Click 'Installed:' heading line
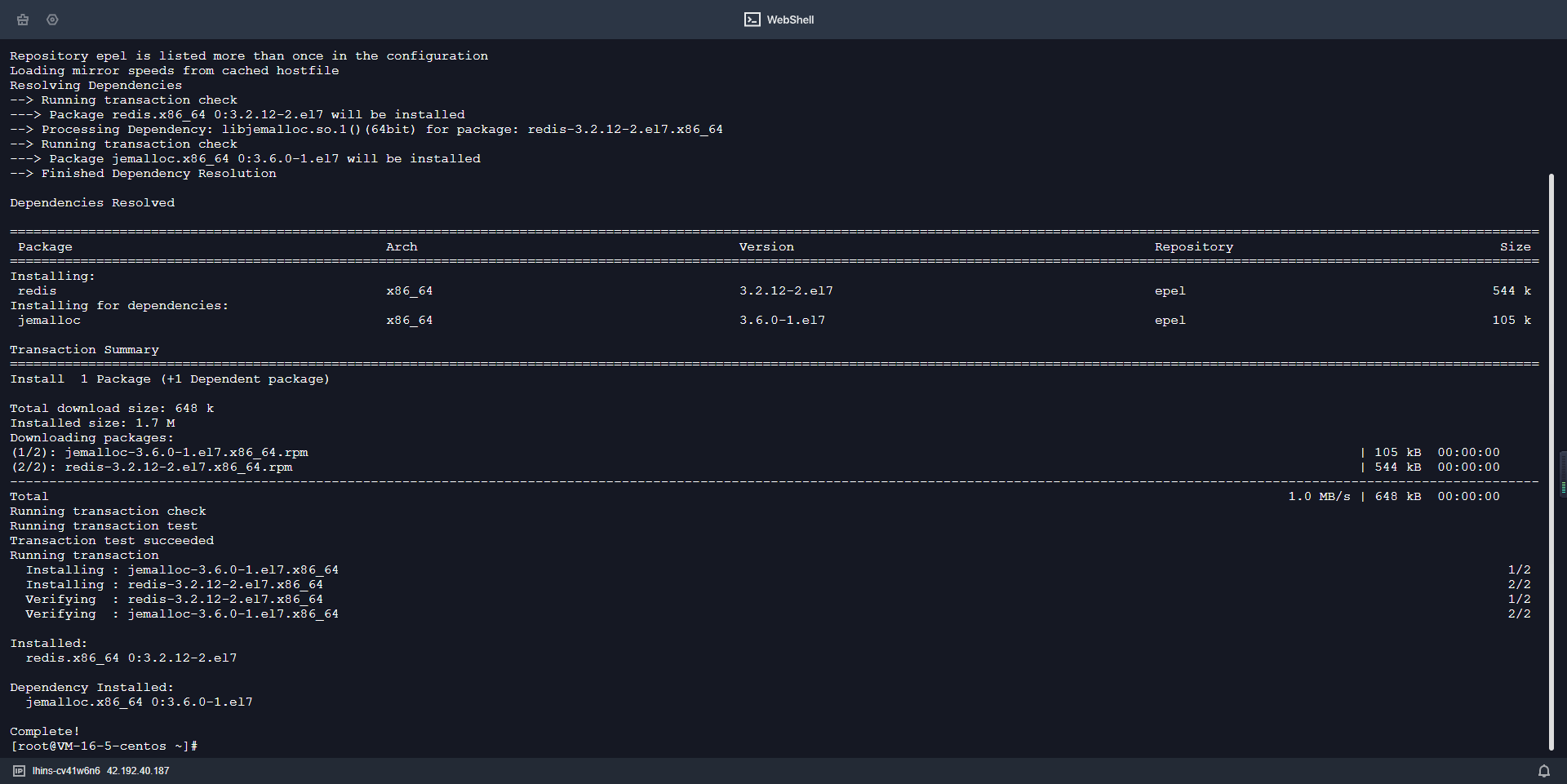Screen dimensions: 1567x784 [x=48, y=644]
